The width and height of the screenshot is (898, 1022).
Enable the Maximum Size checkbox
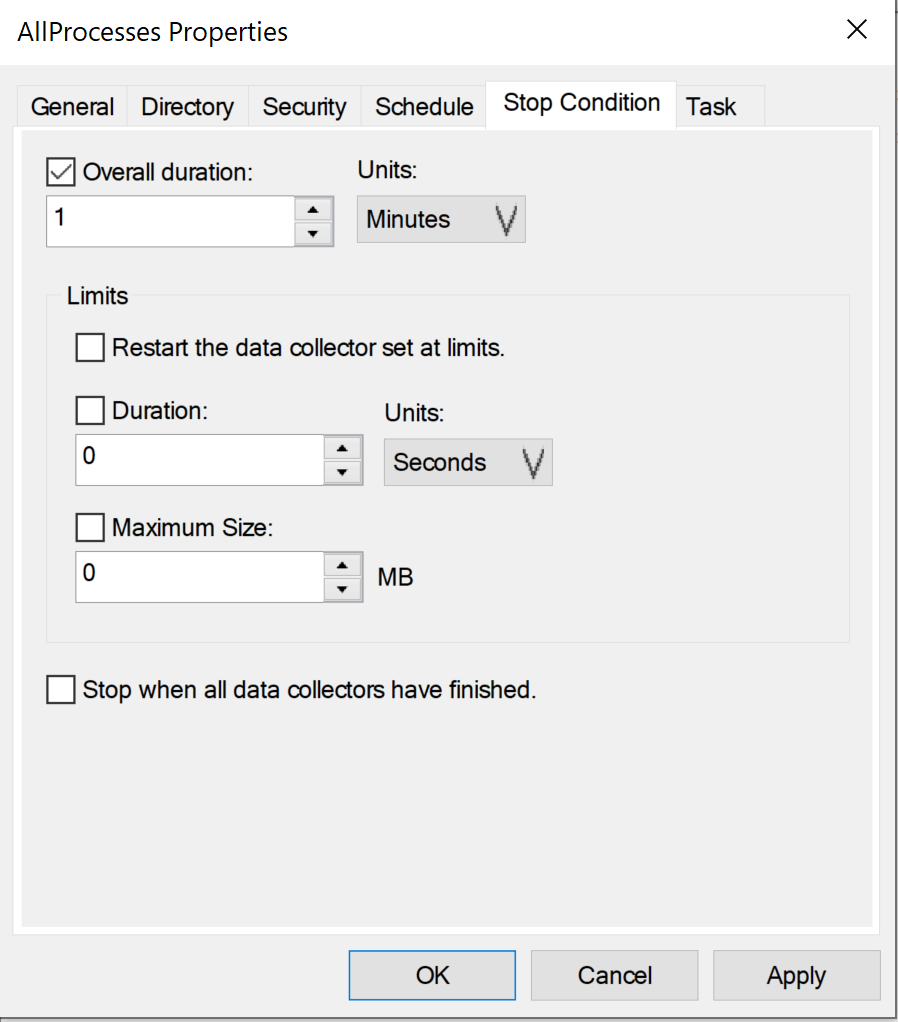[x=90, y=527]
